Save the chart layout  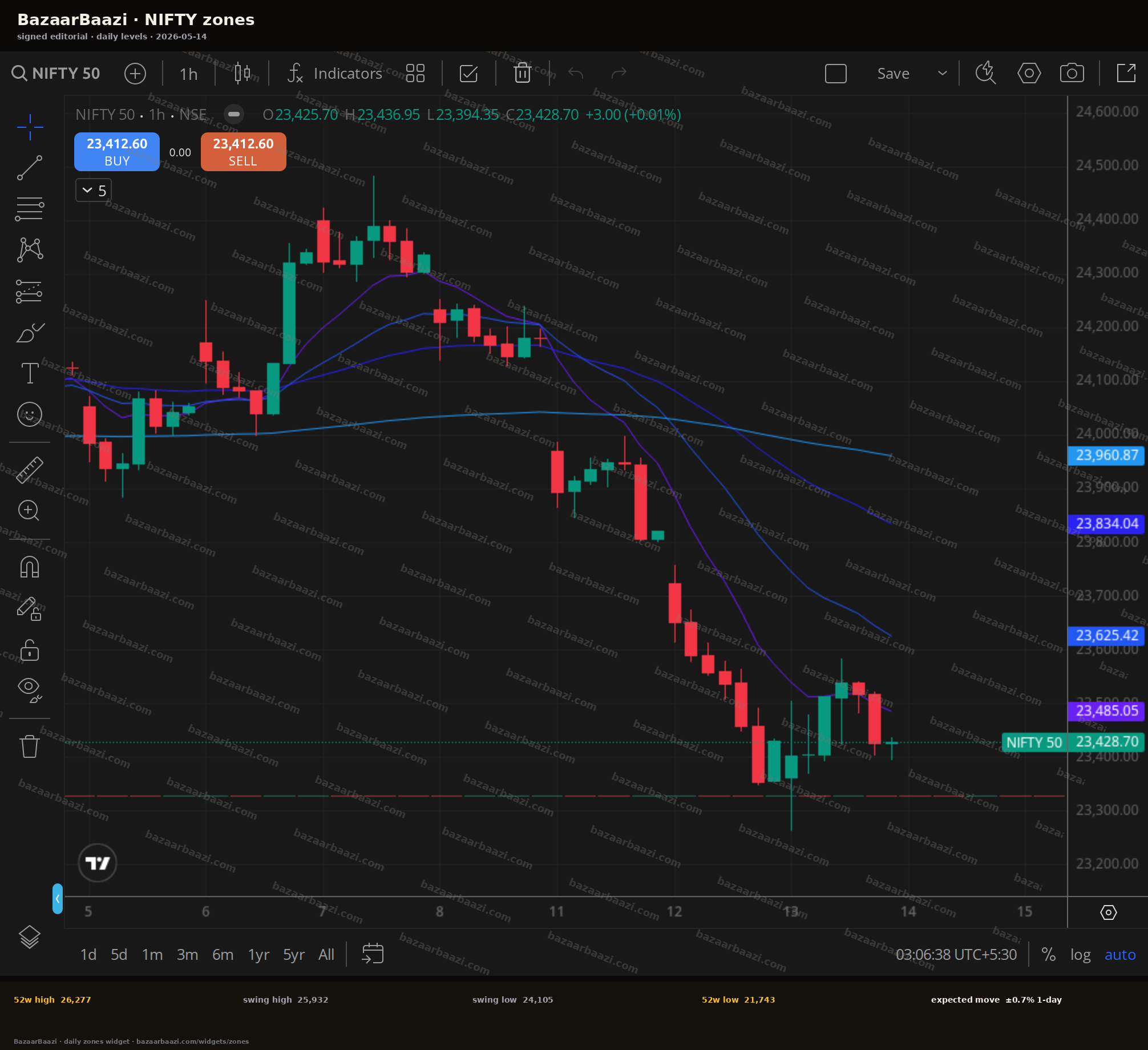point(893,74)
